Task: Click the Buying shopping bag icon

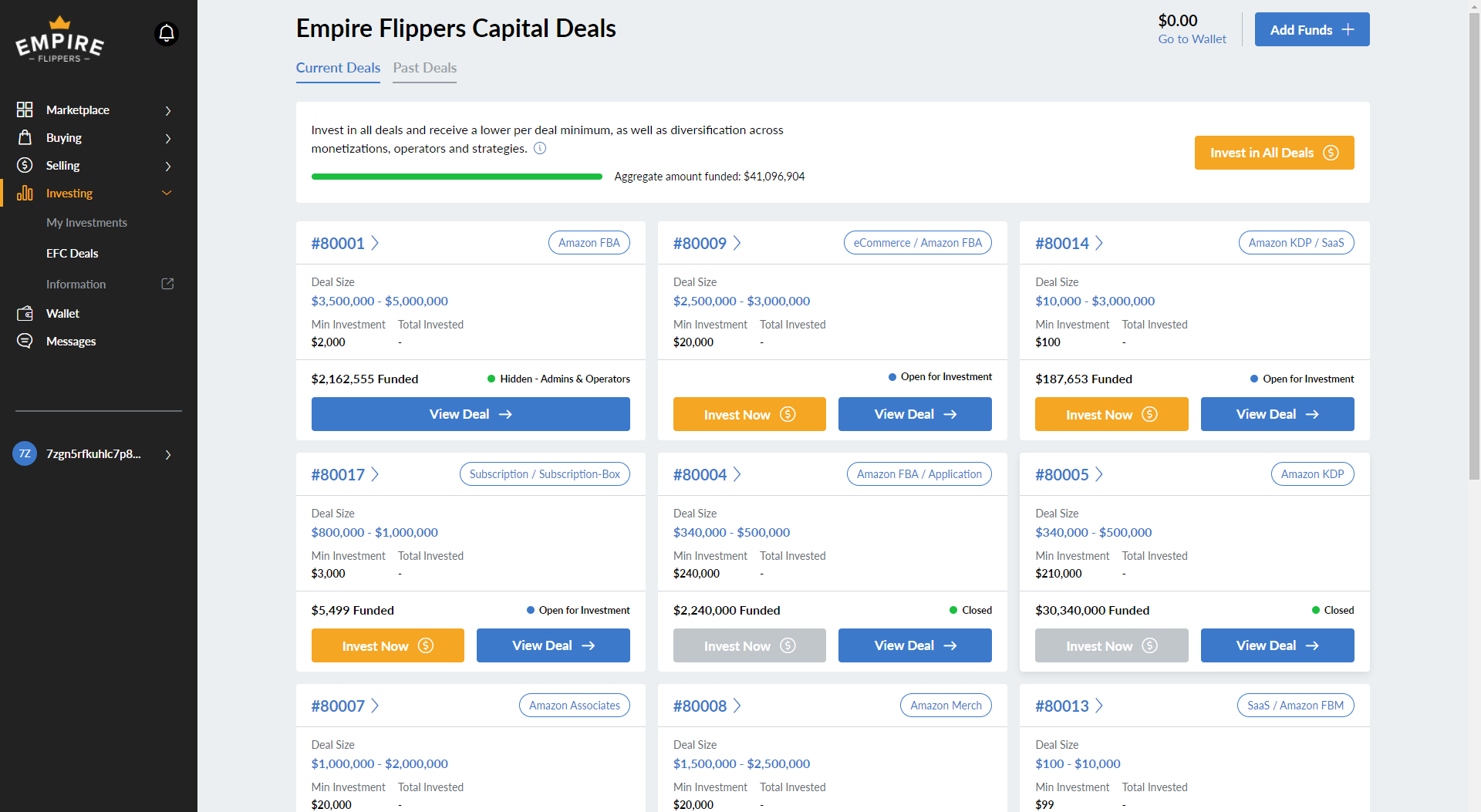Action: pos(25,137)
